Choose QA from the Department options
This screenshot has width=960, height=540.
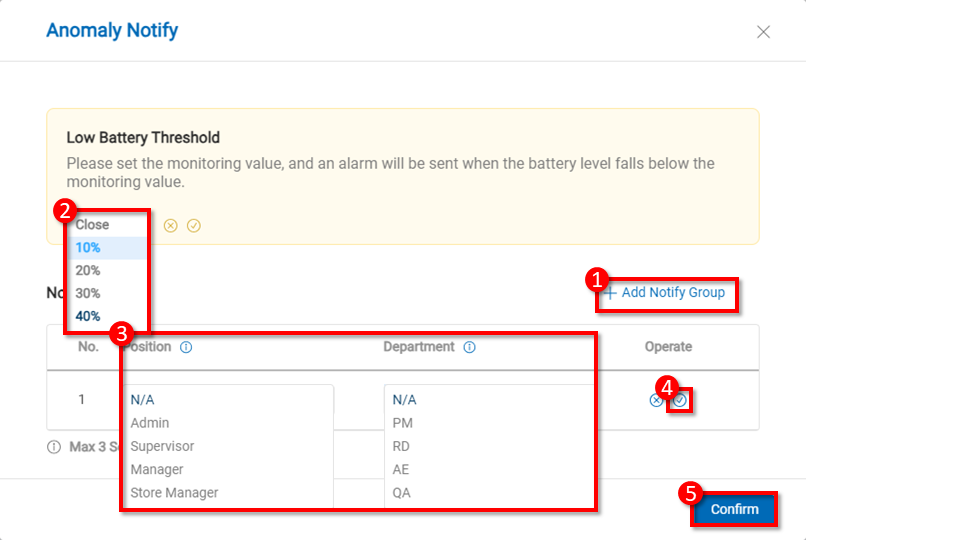pos(401,492)
